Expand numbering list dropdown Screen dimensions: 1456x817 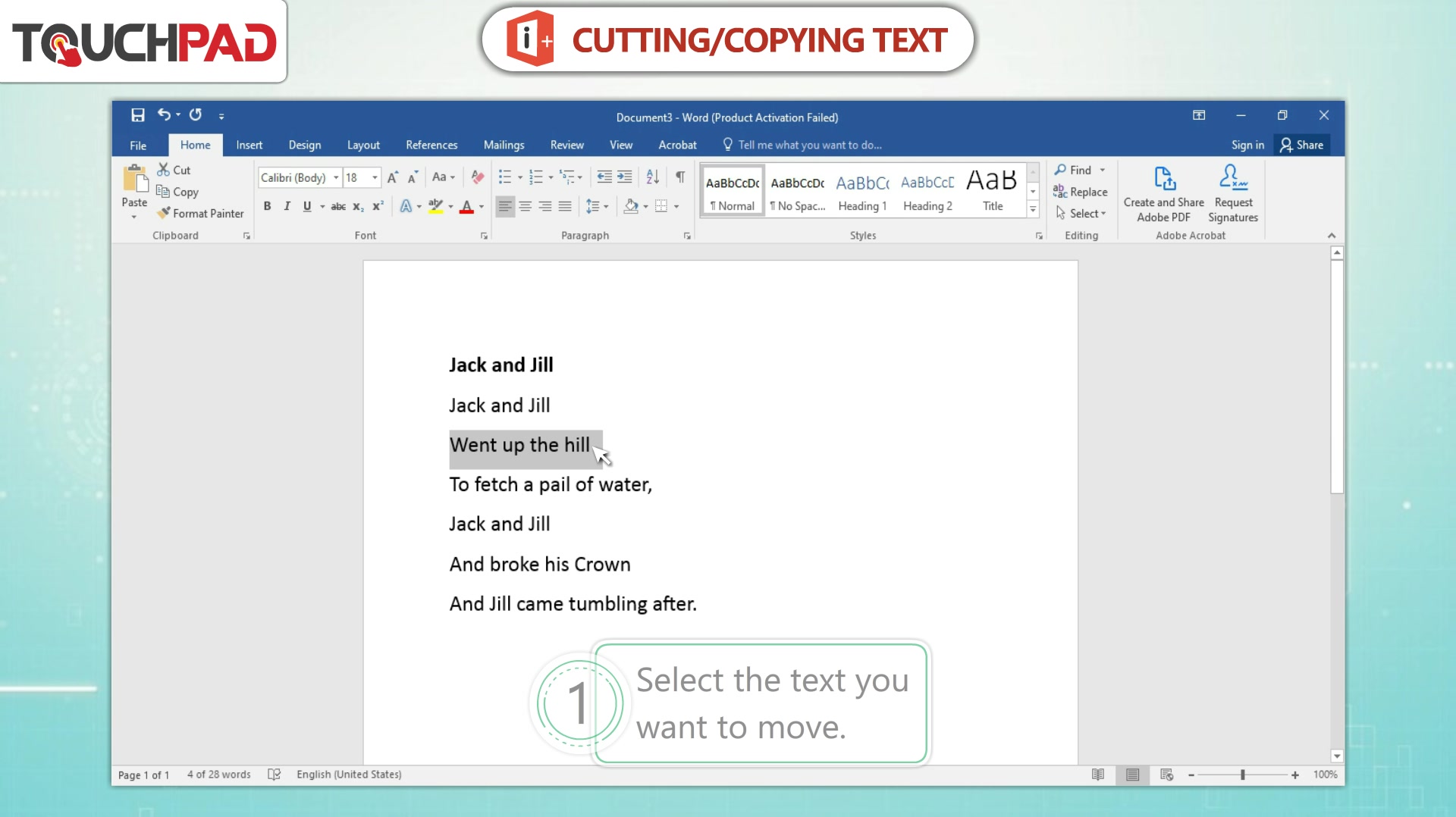[x=551, y=178]
